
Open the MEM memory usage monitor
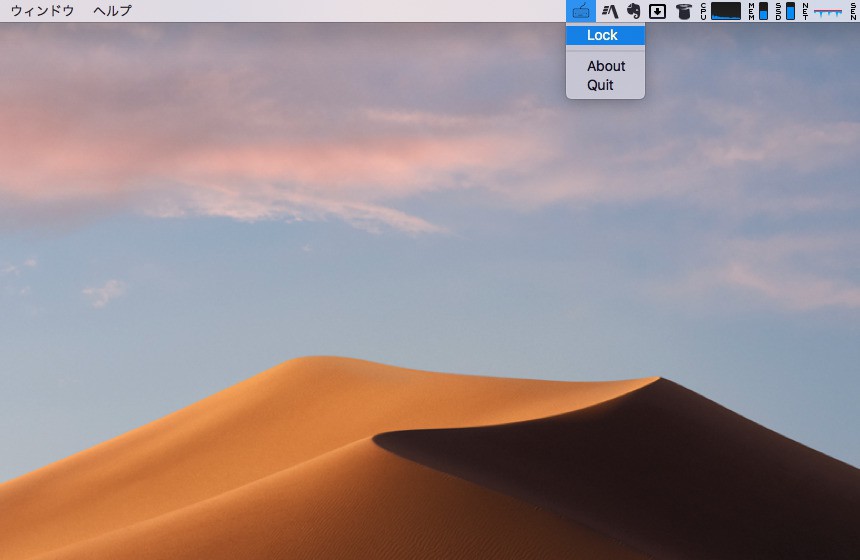pyautogui.click(x=758, y=11)
